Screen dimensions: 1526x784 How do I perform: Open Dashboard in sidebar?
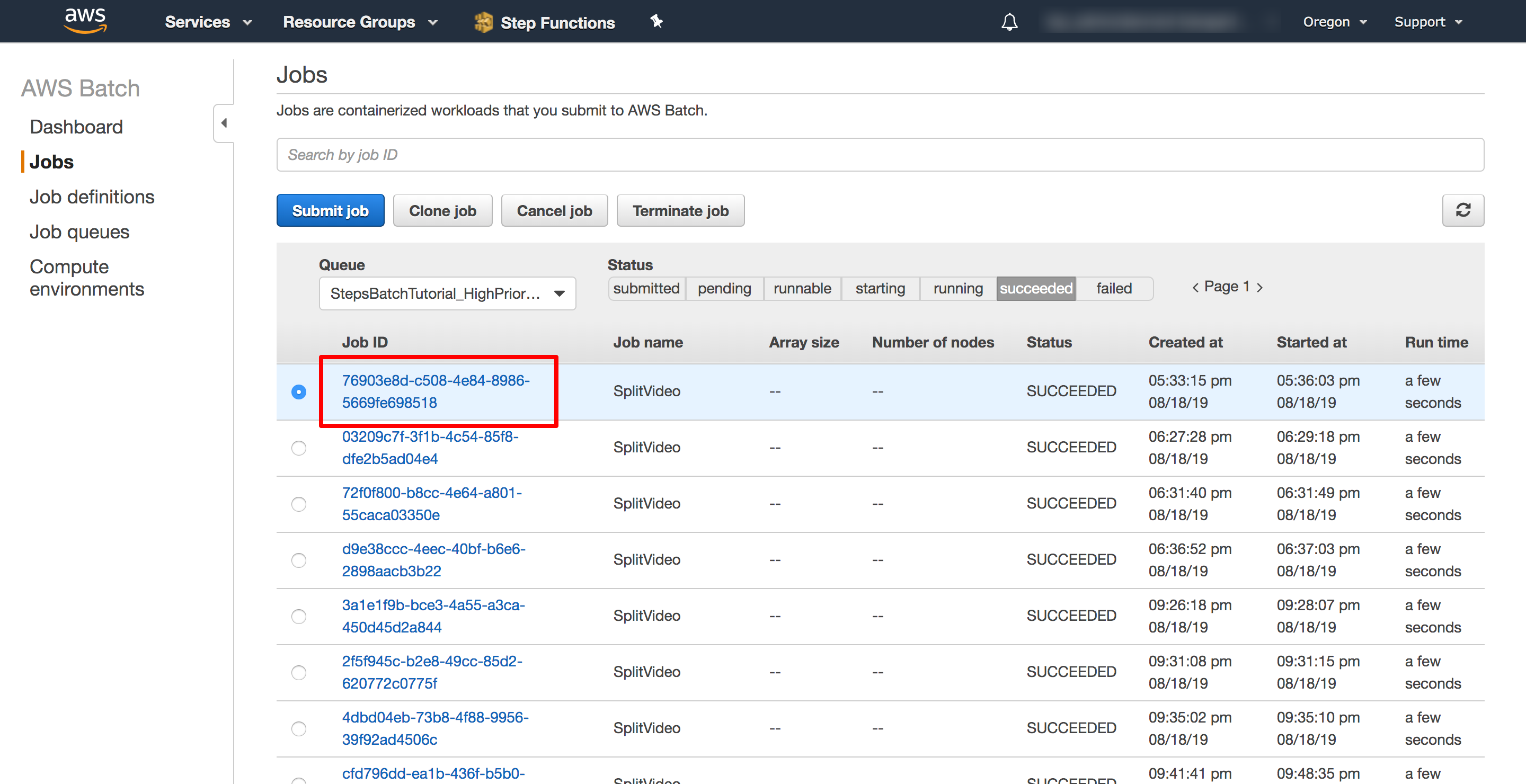[x=76, y=127]
